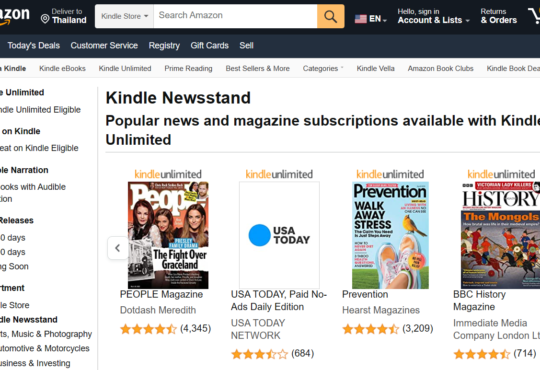Click the US flag language icon
The image size is (540, 370).
pyautogui.click(x=361, y=19)
